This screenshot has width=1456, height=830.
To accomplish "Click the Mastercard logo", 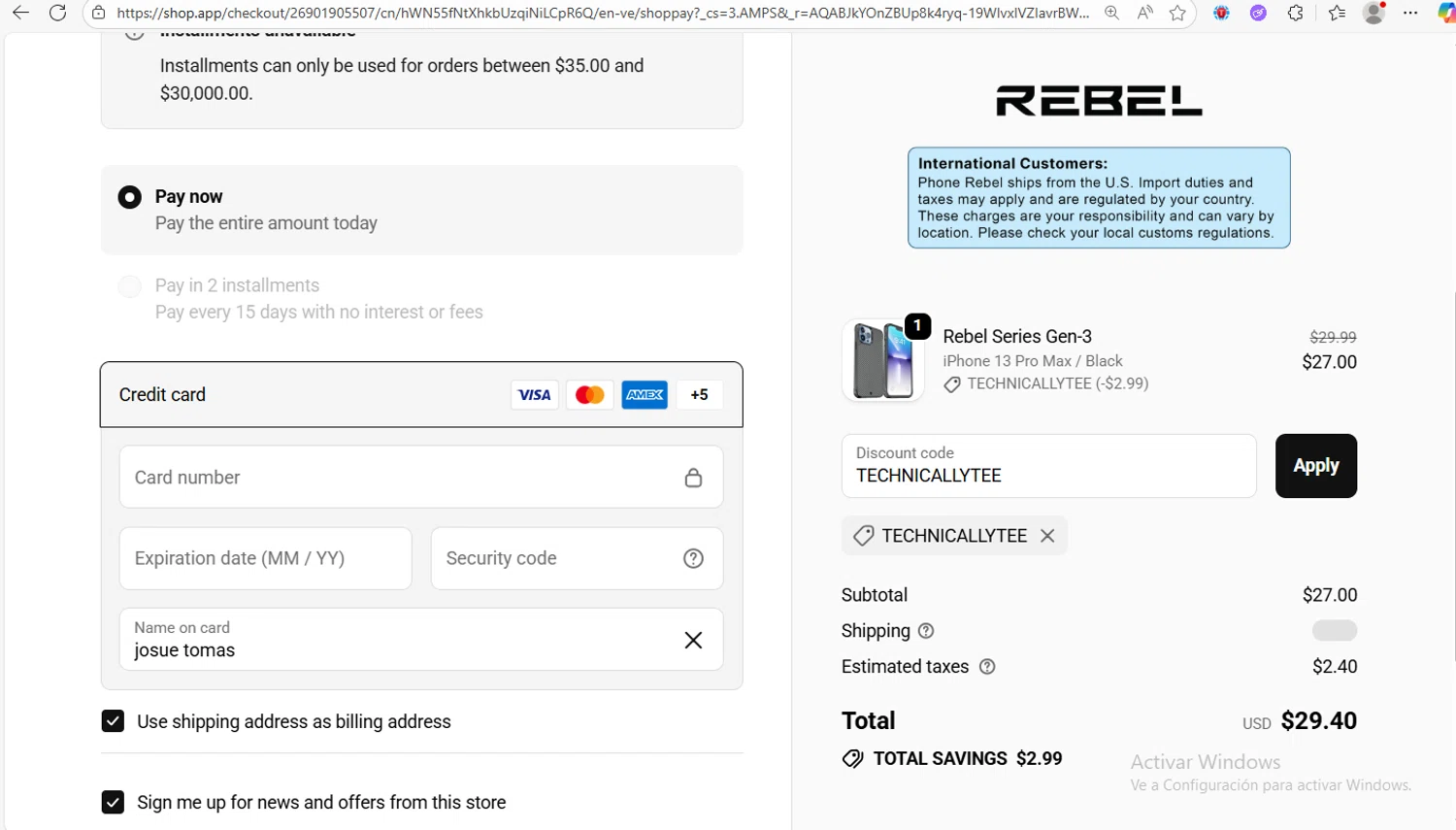I will pyautogui.click(x=589, y=395).
